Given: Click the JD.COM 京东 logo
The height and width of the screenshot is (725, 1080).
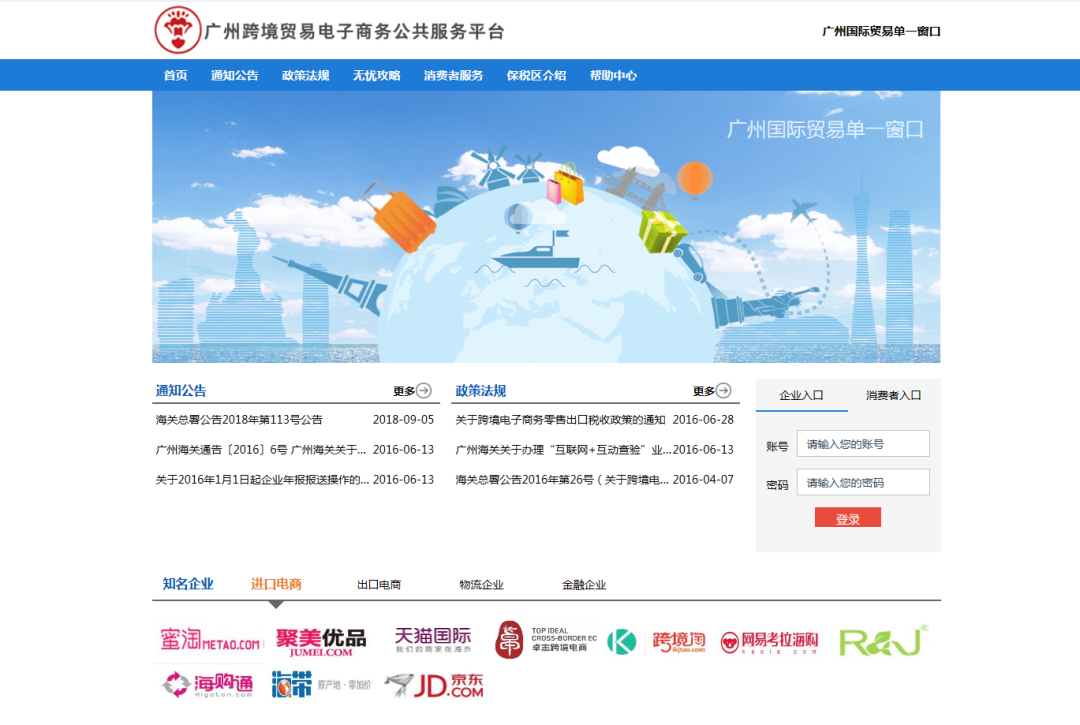Looking at the screenshot, I should 434,685.
